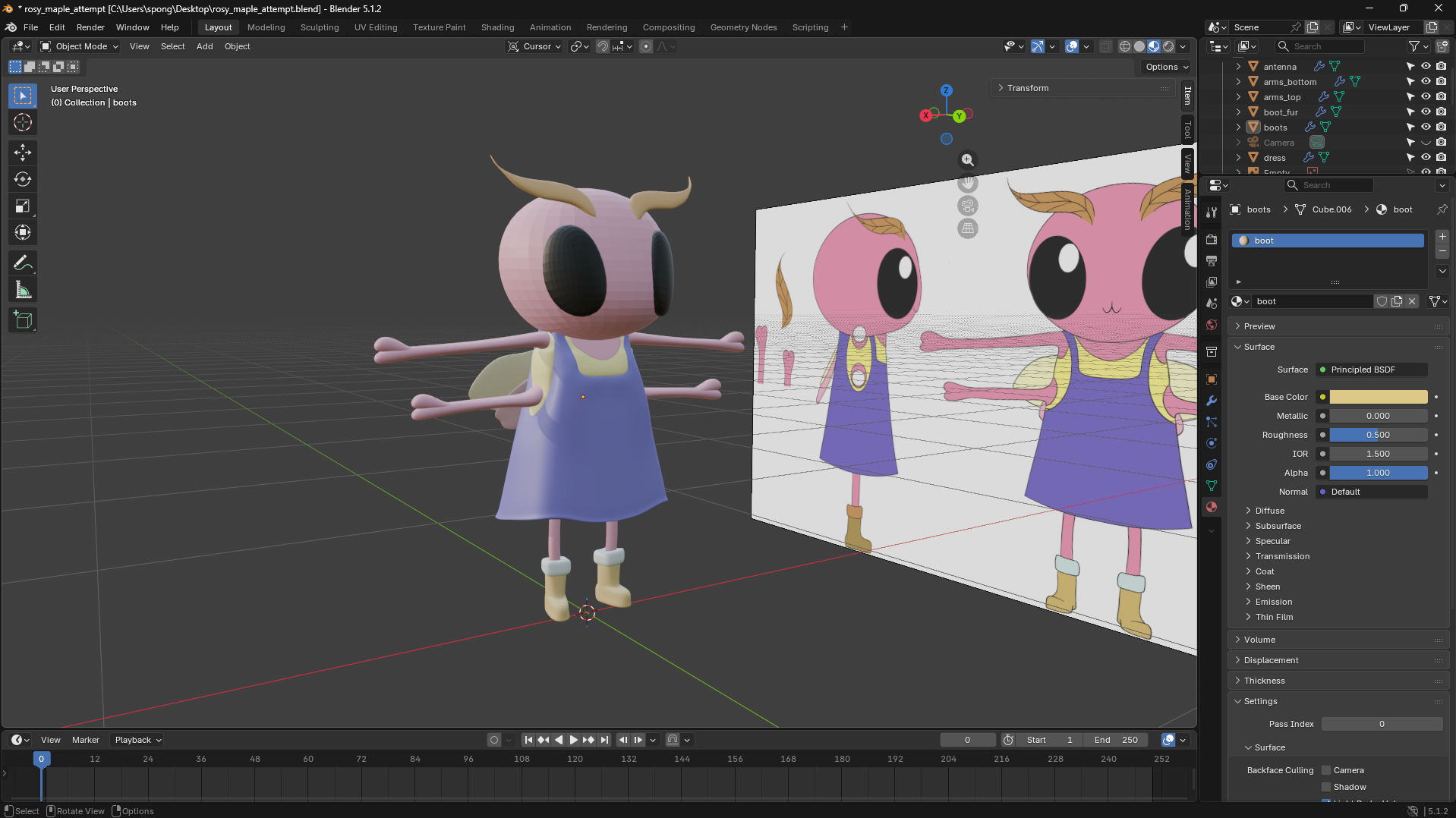
Task: Open the Object Data properties tab
Action: pyautogui.click(x=1212, y=486)
